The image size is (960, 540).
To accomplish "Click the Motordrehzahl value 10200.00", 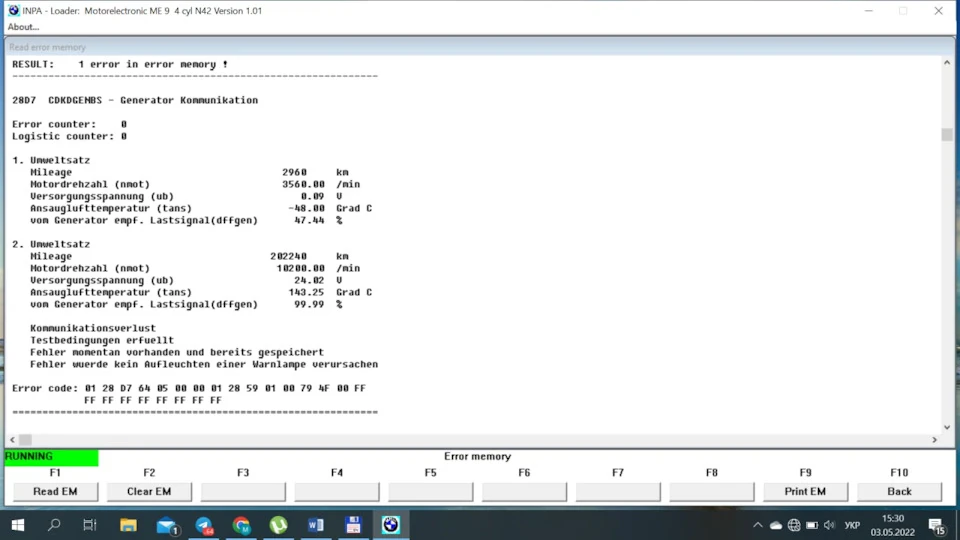I will tap(301, 268).
